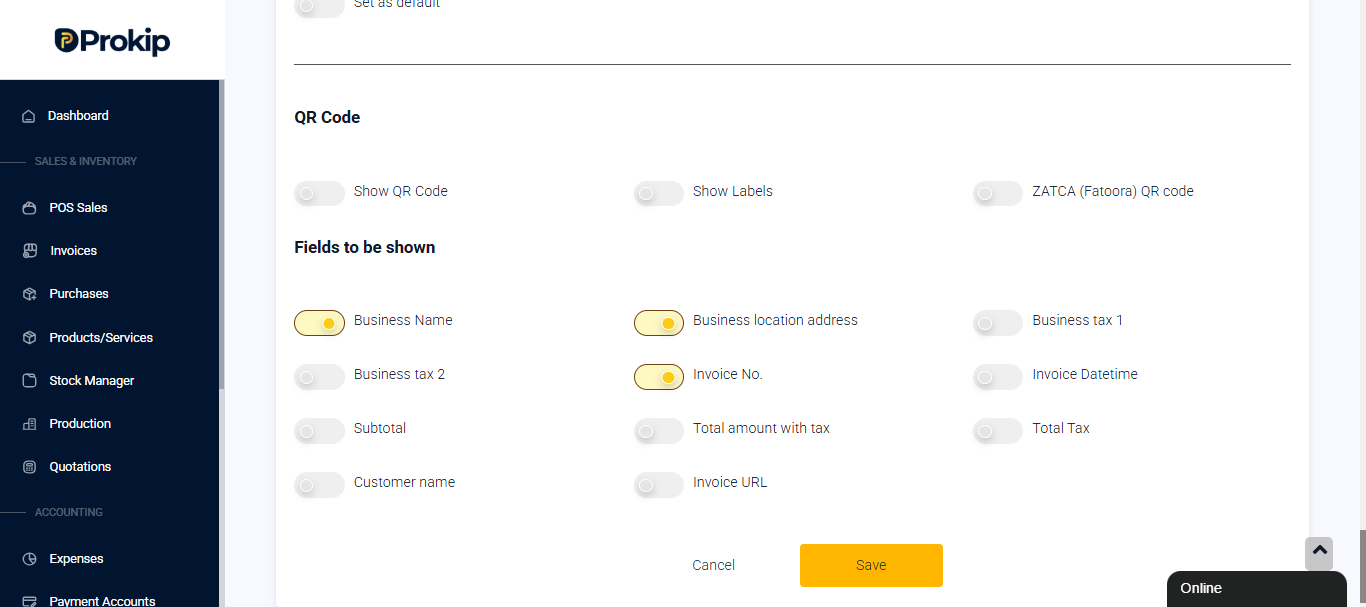Image resolution: width=1366 pixels, height=607 pixels.
Task: Open the Online chat widget
Action: (1257, 589)
